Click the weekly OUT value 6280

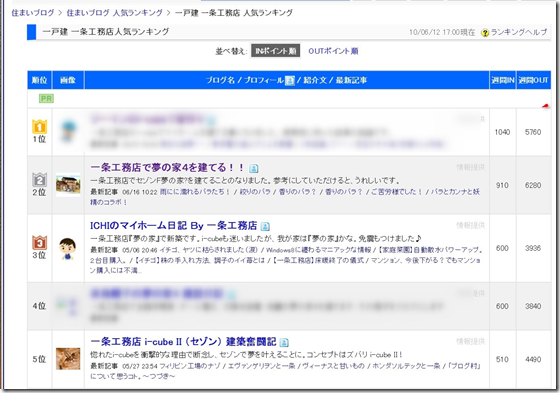click(x=533, y=185)
